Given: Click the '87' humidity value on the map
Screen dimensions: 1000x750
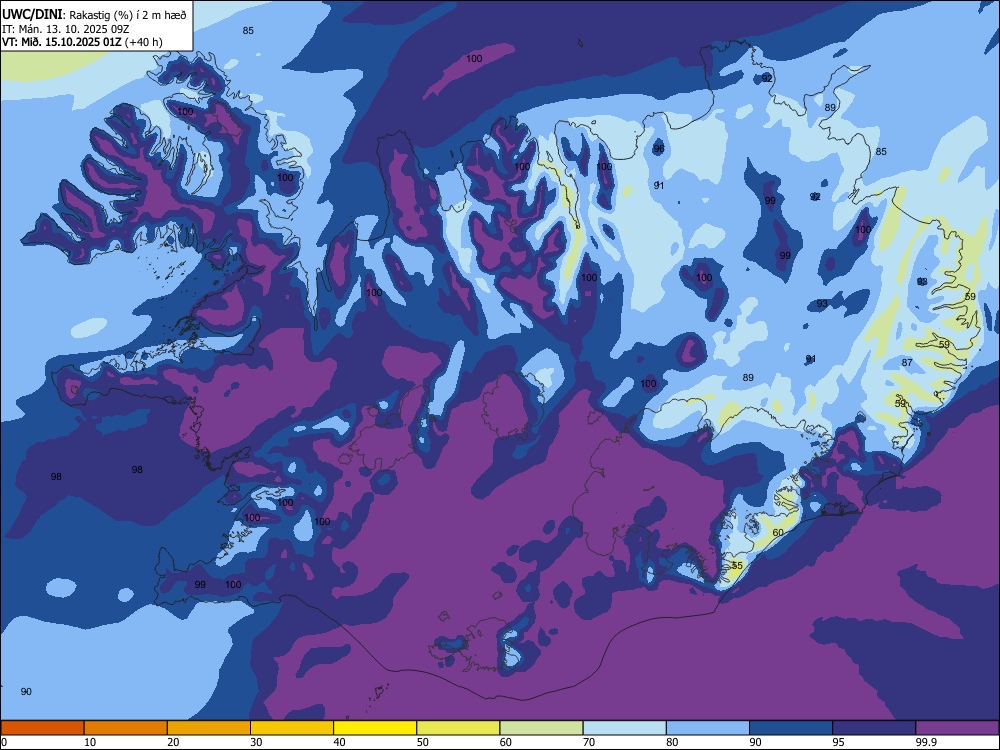Looking at the screenshot, I should tap(907, 362).
